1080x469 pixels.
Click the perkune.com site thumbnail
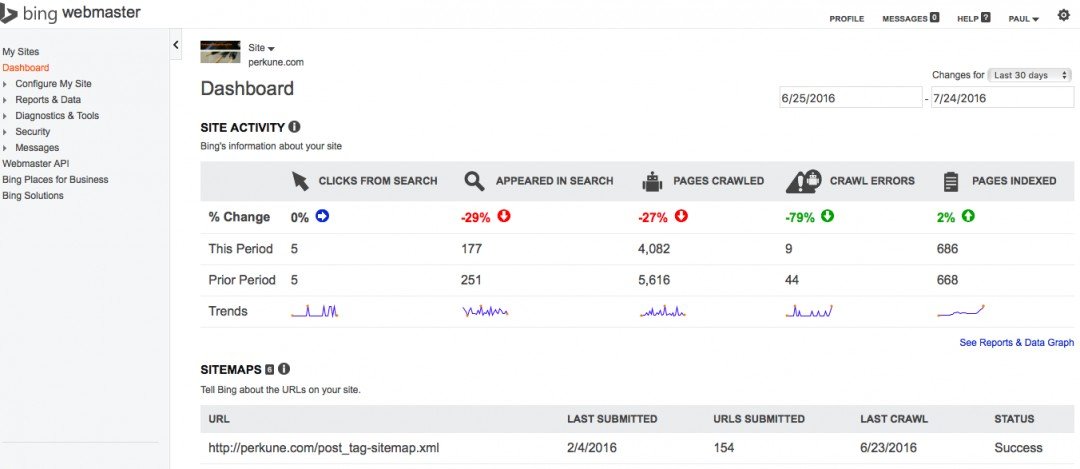click(x=220, y=52)
